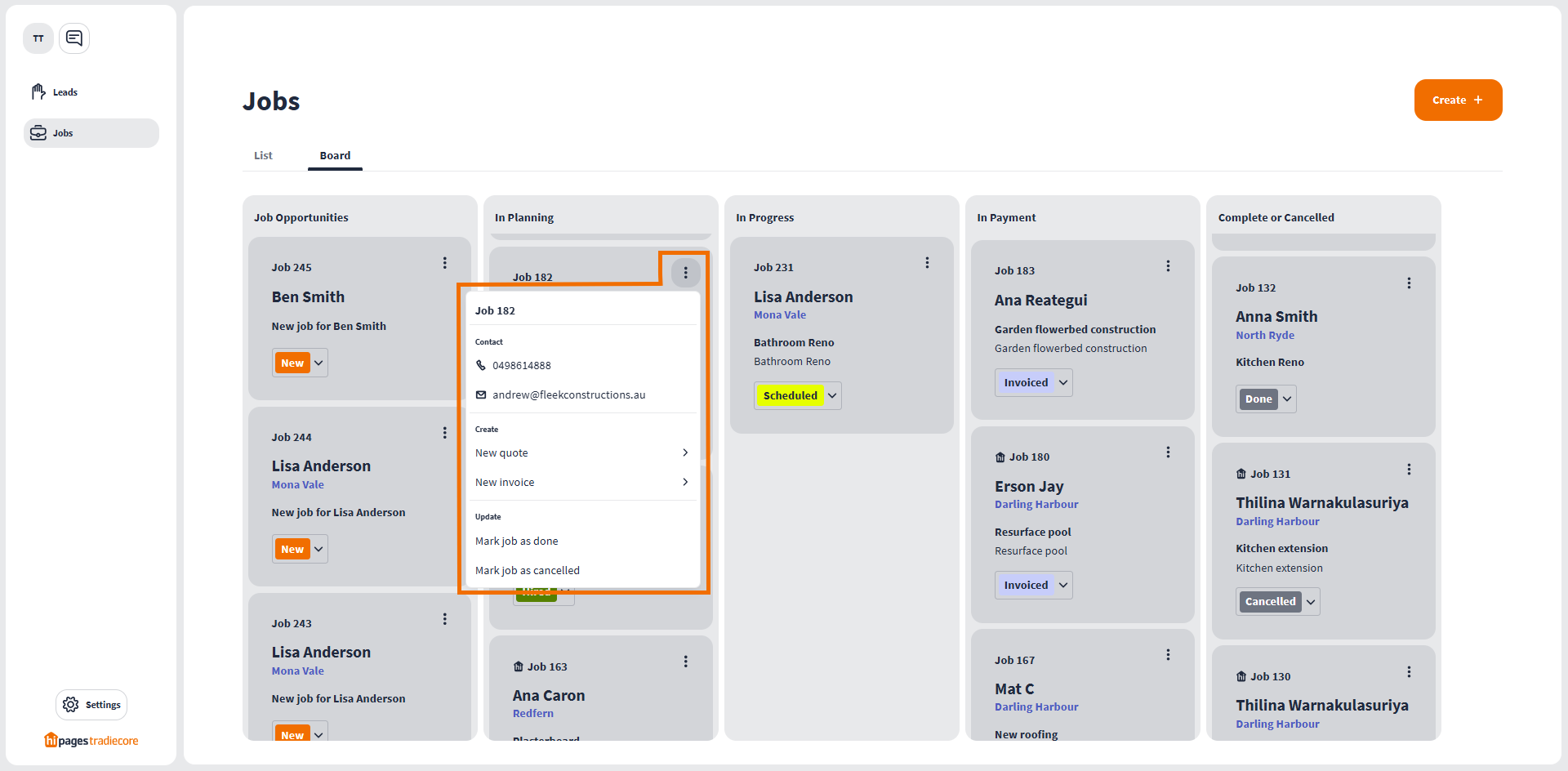Choose Mark job as done
This screenshot has height=771, width=1568.
(517, 541)
